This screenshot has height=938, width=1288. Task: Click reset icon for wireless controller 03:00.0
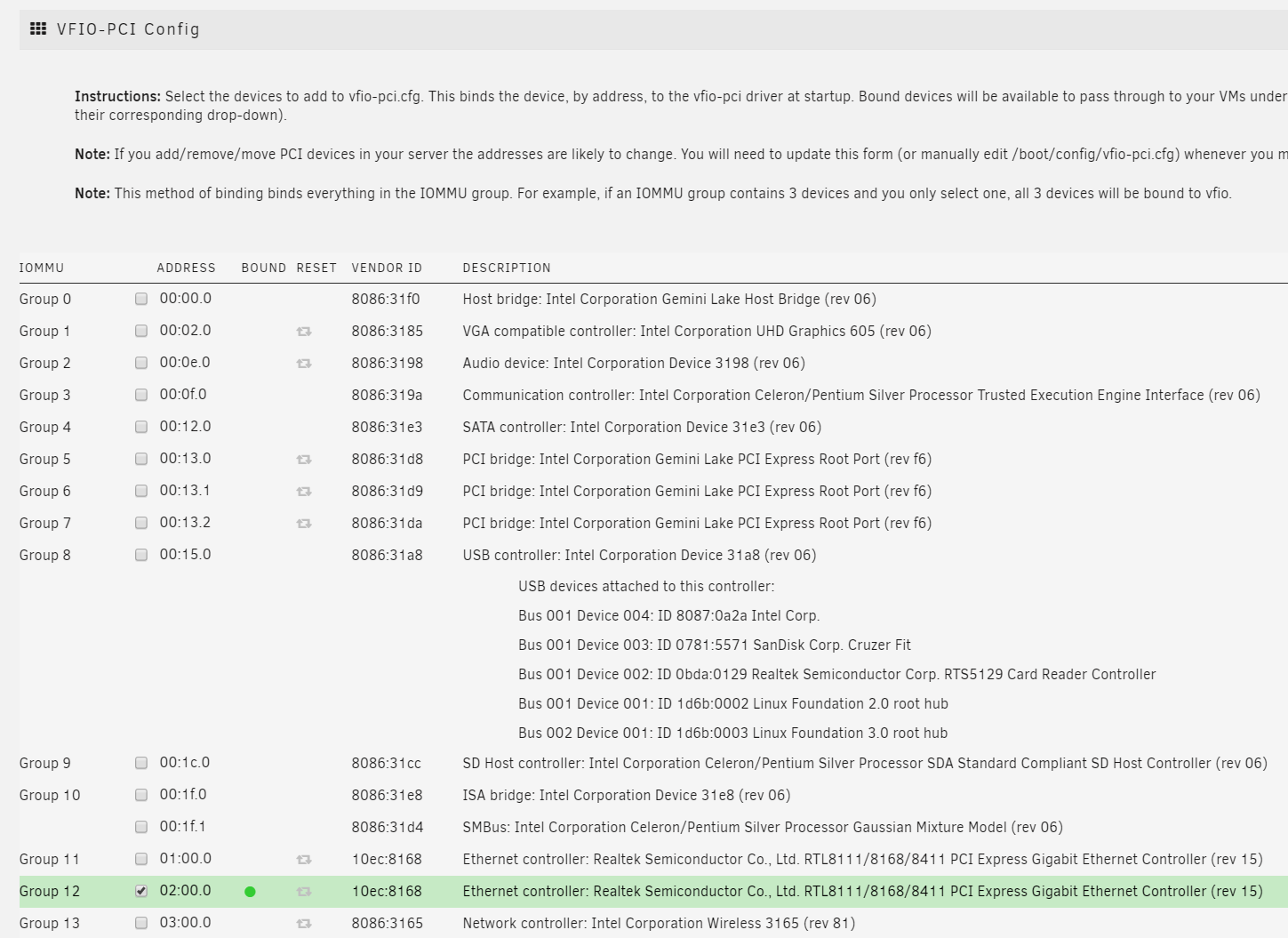[x=304, y=924]
